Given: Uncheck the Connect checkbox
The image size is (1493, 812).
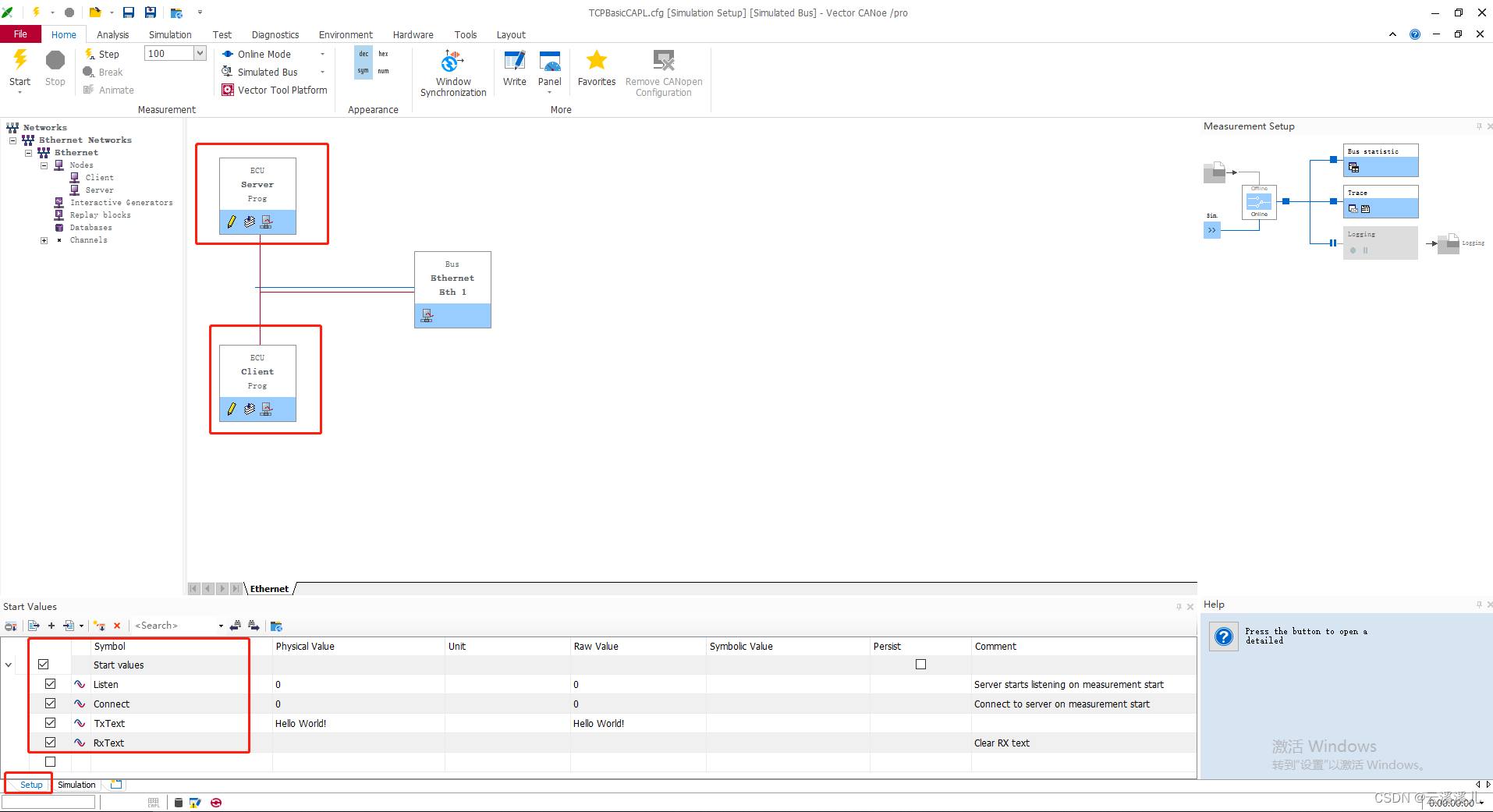Looking at the screenshot, I should (x=51, y=704).
